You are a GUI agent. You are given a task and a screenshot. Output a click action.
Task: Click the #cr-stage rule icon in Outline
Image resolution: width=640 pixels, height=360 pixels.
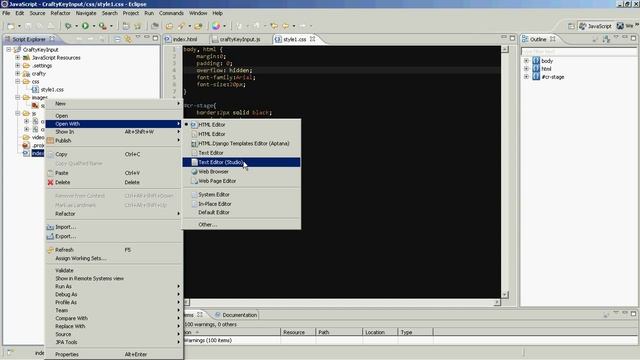[536, 76]
